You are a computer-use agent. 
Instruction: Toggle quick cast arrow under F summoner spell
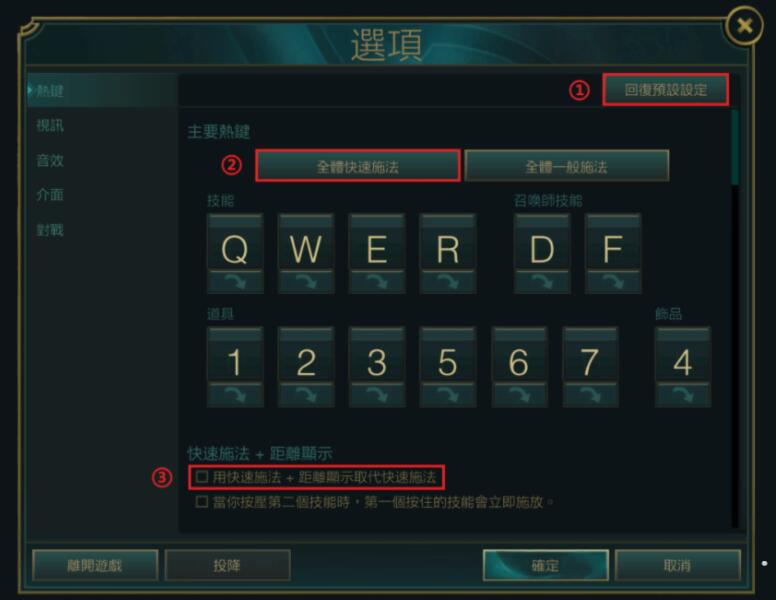613,282
